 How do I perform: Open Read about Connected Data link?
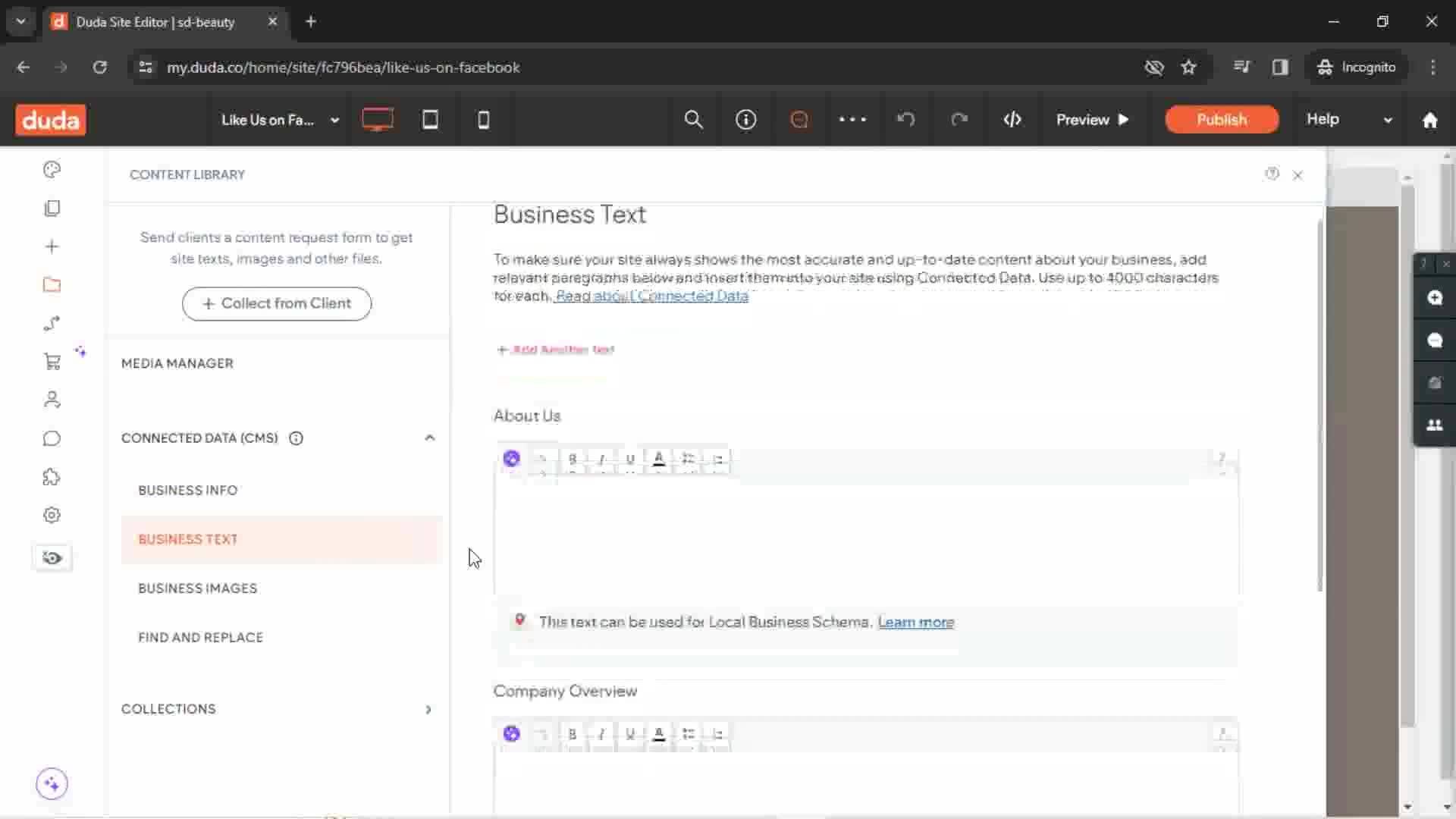coord(651,296)
